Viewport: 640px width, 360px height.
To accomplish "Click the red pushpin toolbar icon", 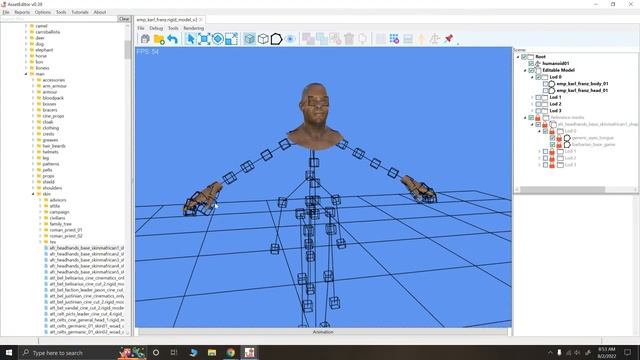I will pos(449,39).
